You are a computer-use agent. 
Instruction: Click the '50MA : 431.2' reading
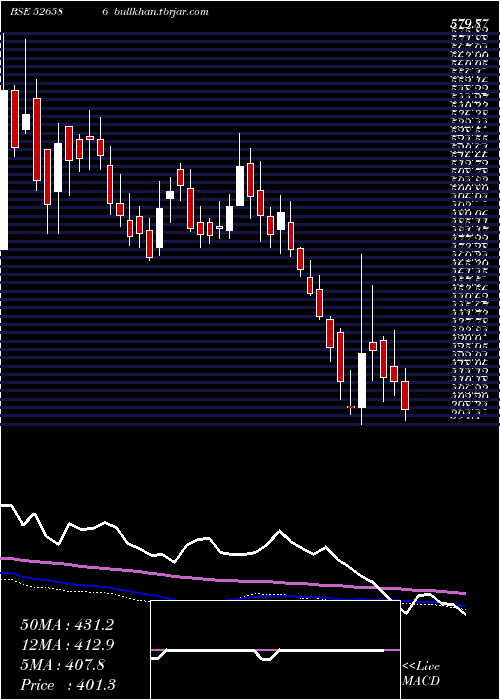[67, 625]
